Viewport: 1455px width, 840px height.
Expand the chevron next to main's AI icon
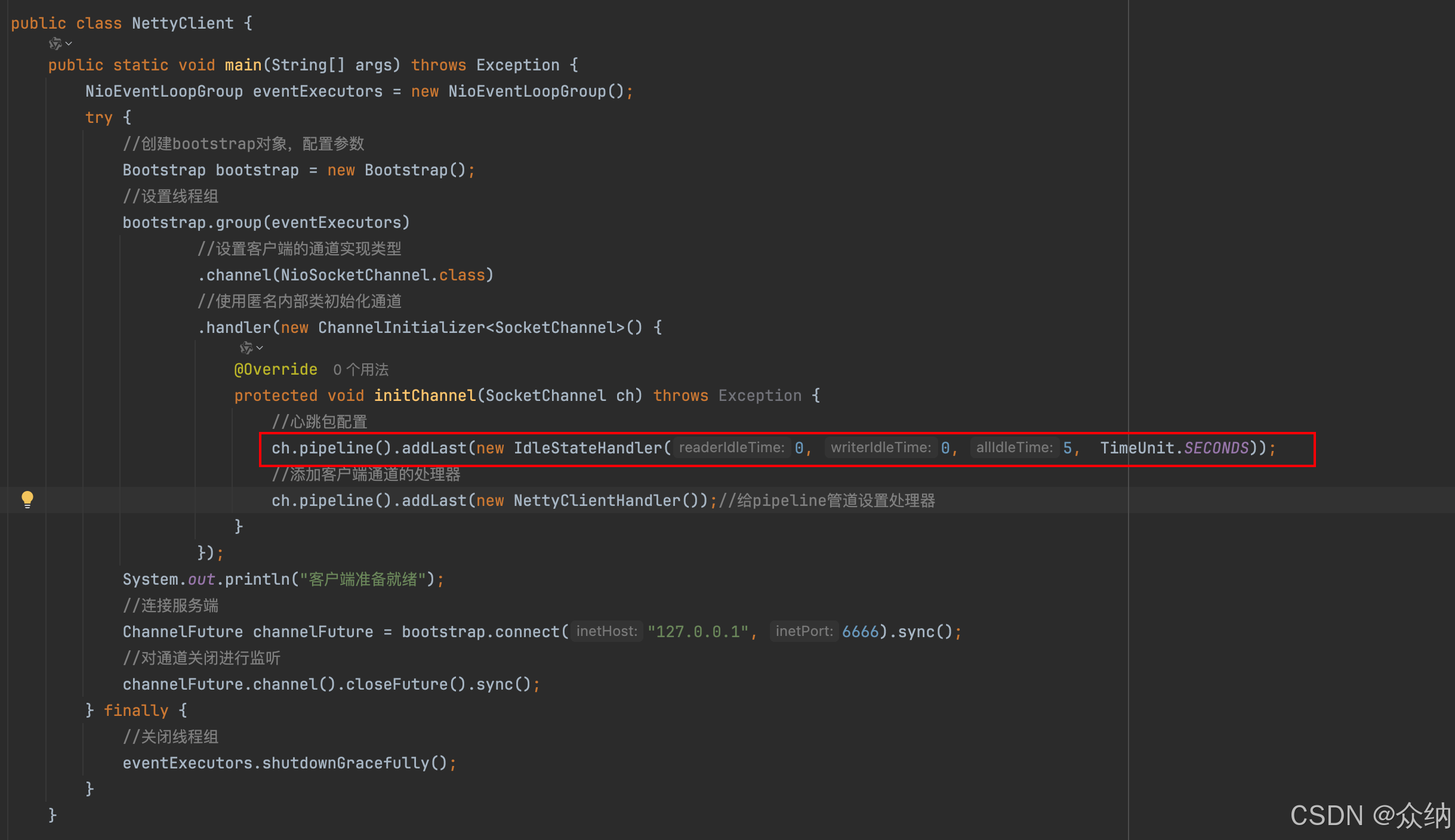[x=69, y=44]
